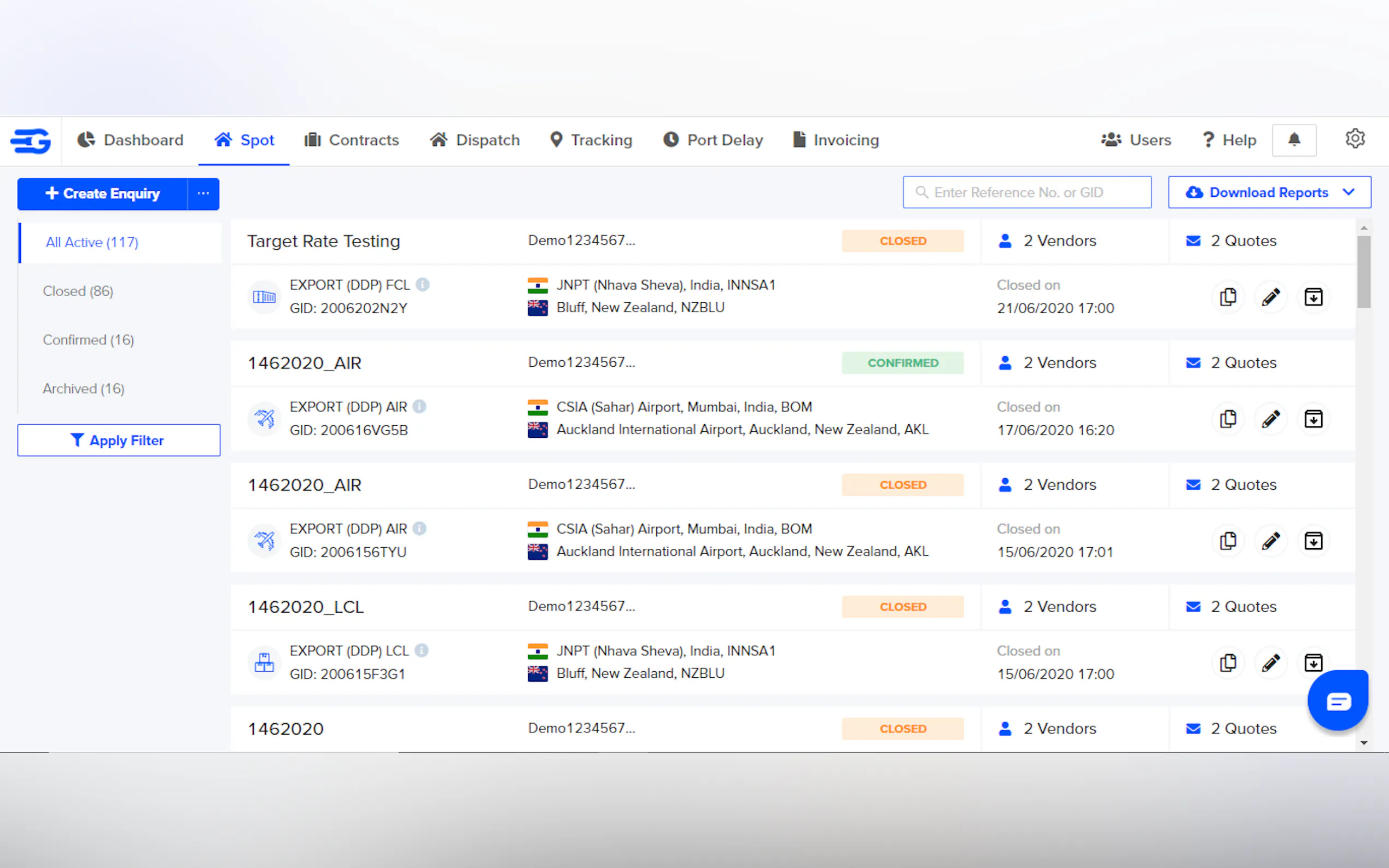Open the Help menu

(1229, 140)
